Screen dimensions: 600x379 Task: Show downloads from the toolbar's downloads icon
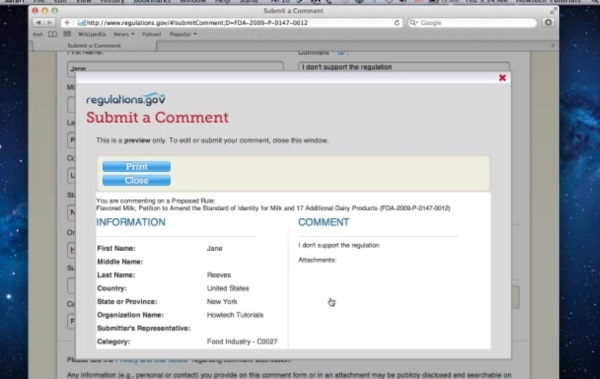point(548,23)
